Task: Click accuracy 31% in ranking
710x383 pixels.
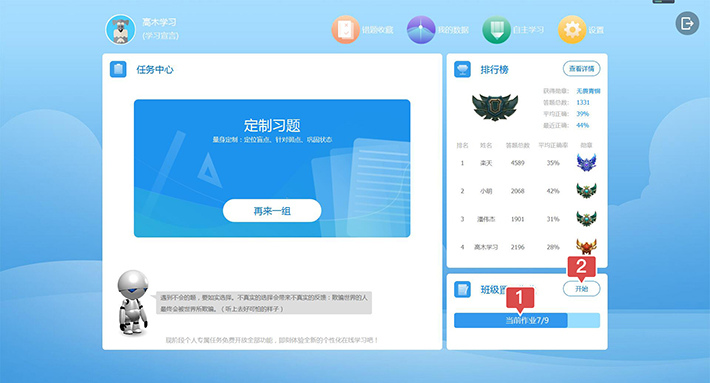Action: 553,219
